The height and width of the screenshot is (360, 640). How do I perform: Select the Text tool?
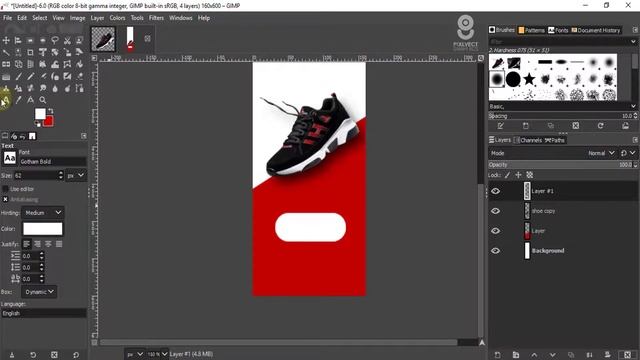tap(6, 100)
